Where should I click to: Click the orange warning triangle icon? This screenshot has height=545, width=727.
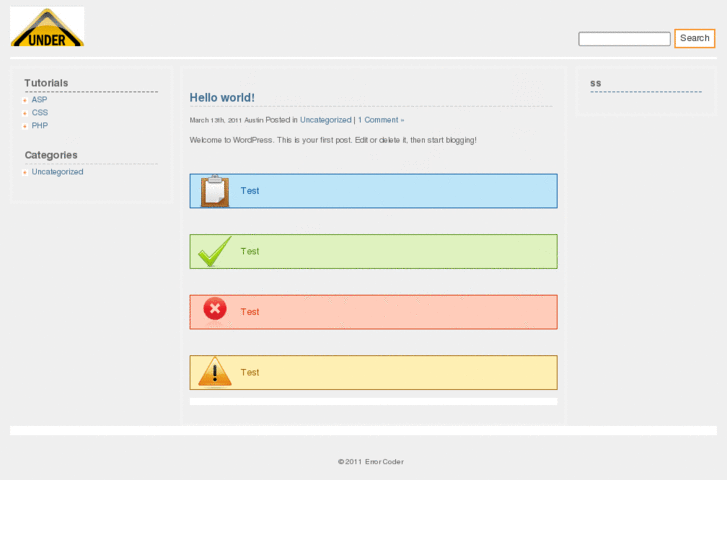tap(215, 371)
